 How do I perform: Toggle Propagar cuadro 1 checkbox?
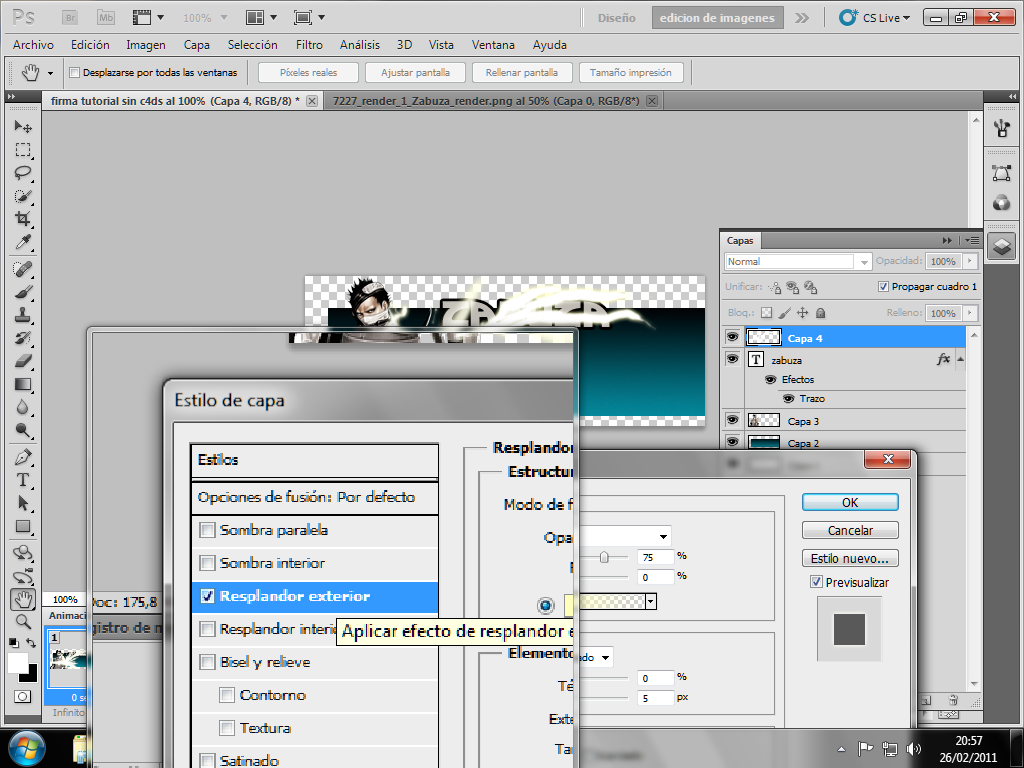click(883, 286)
